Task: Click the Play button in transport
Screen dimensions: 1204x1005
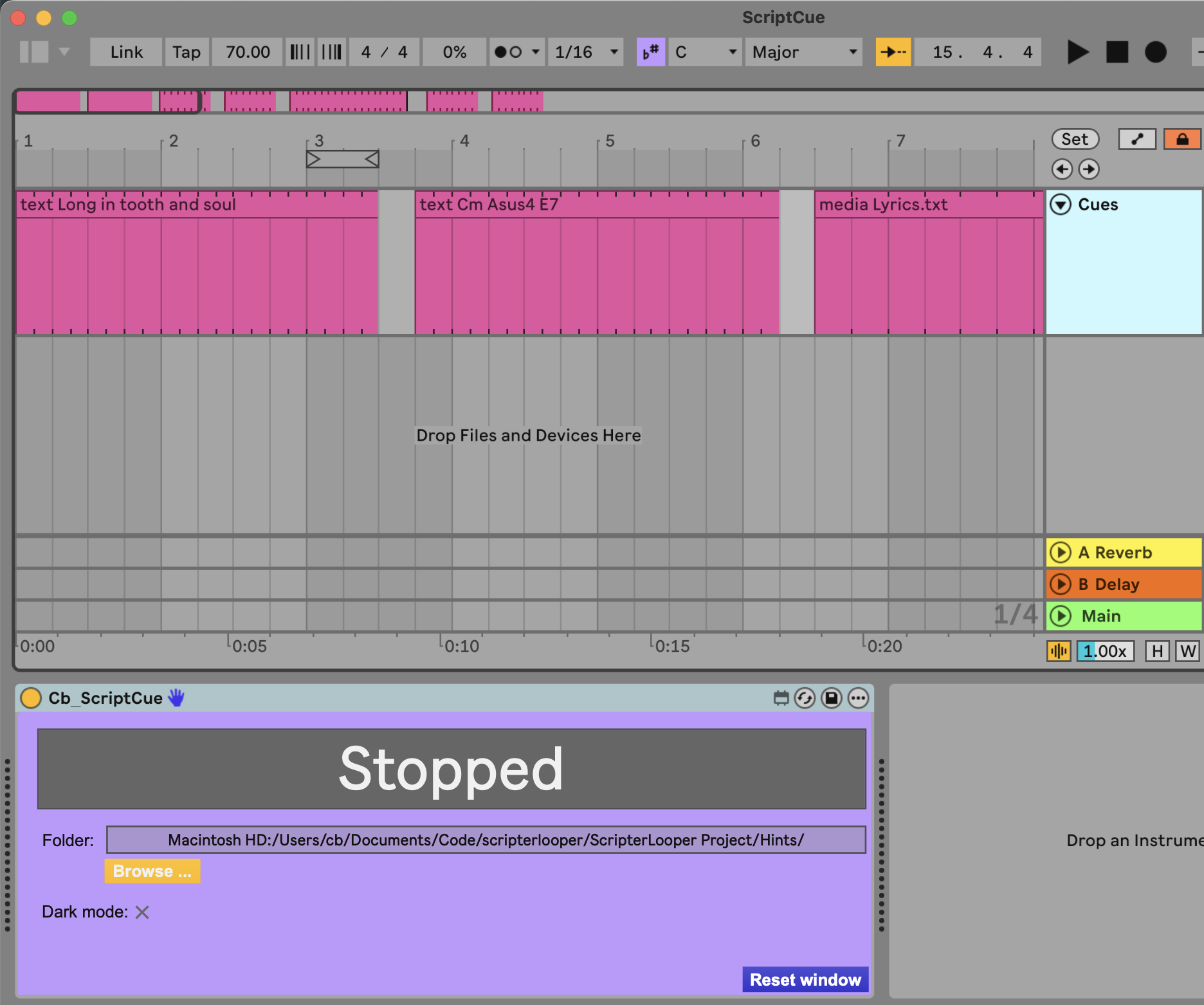Action: 1078,52
